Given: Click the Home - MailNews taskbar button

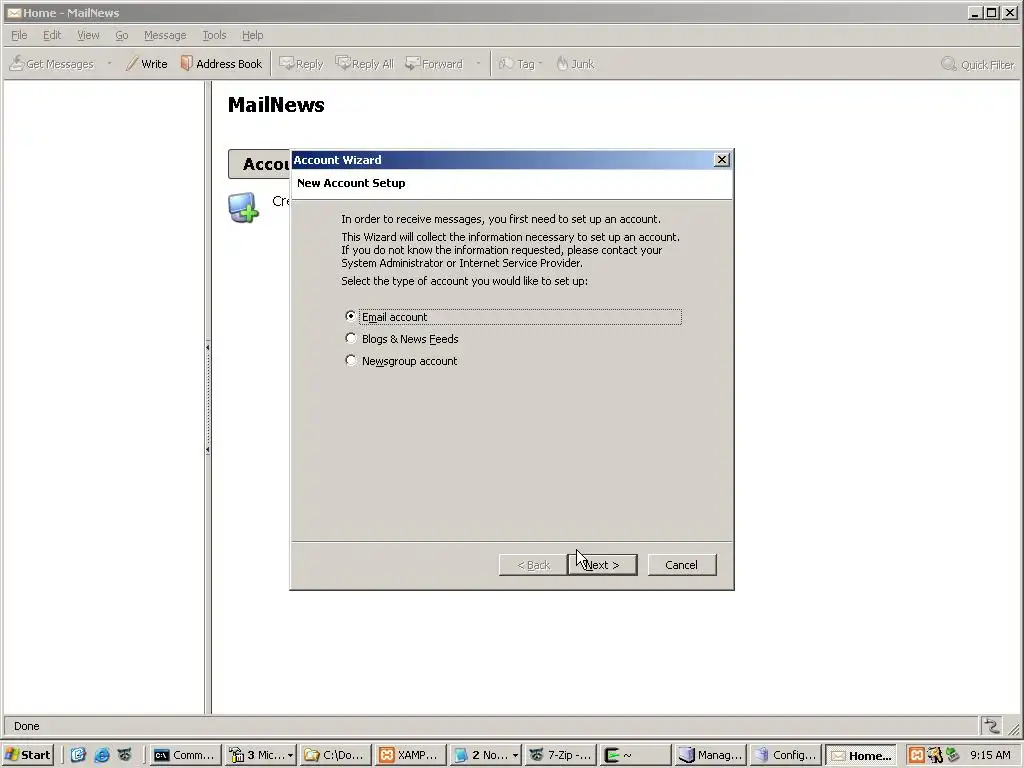Looking at the screenshot, I should coord(861,755).
